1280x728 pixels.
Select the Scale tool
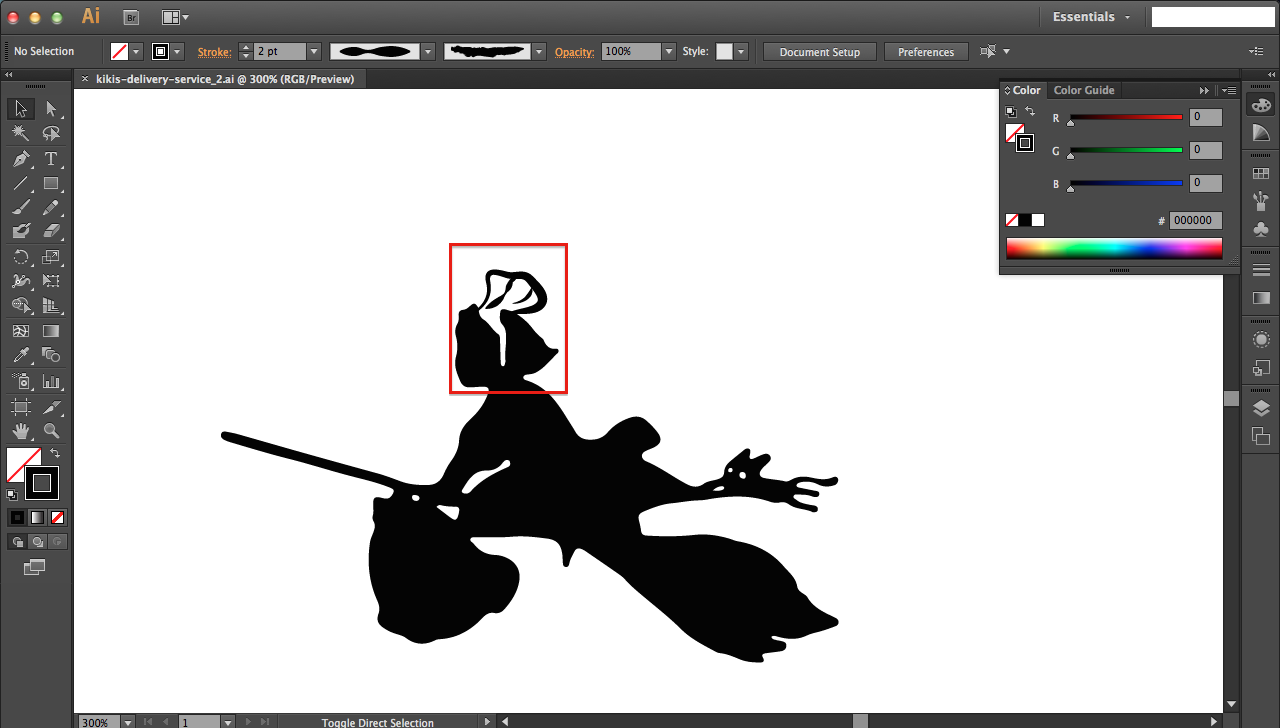coord(51,257)
